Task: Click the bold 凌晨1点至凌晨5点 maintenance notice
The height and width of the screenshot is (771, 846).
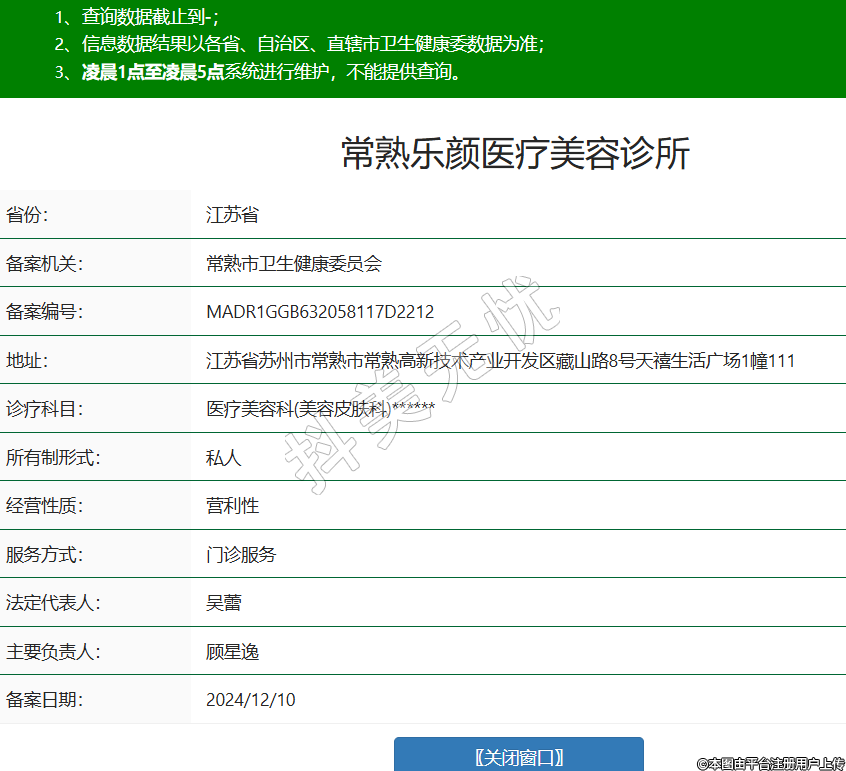Action: click(152, 72)
